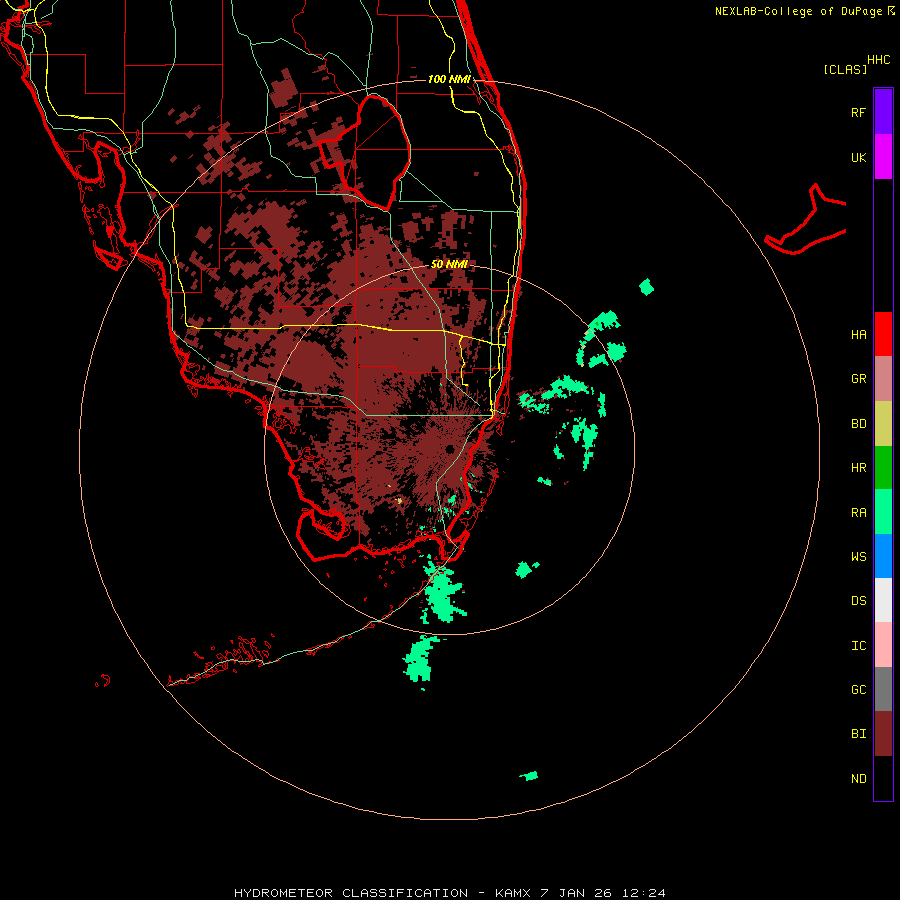Click the WS blue legend swatch
This screenshot has width=900, height=900.
click(883, 556)
